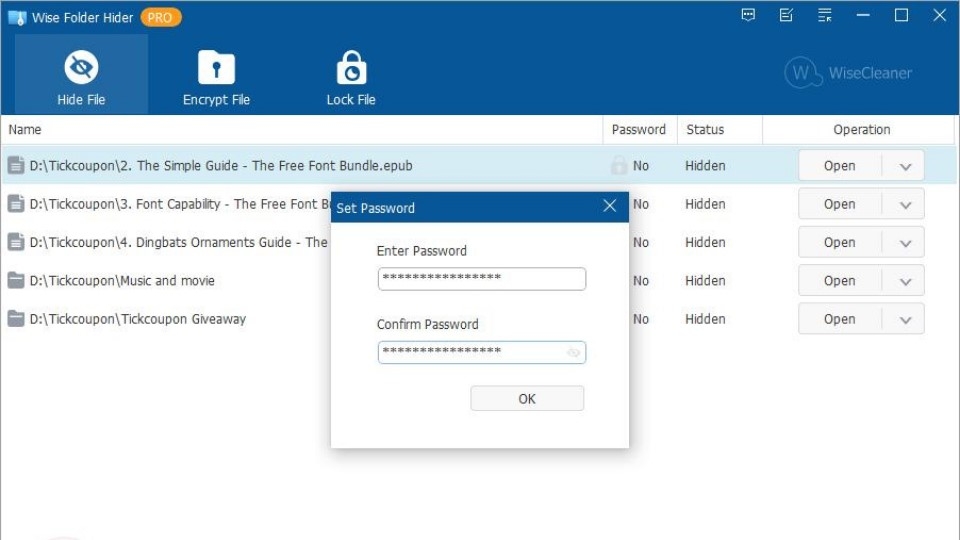
Task: Click Hidden status of Music and movie row
Action: 705,281
